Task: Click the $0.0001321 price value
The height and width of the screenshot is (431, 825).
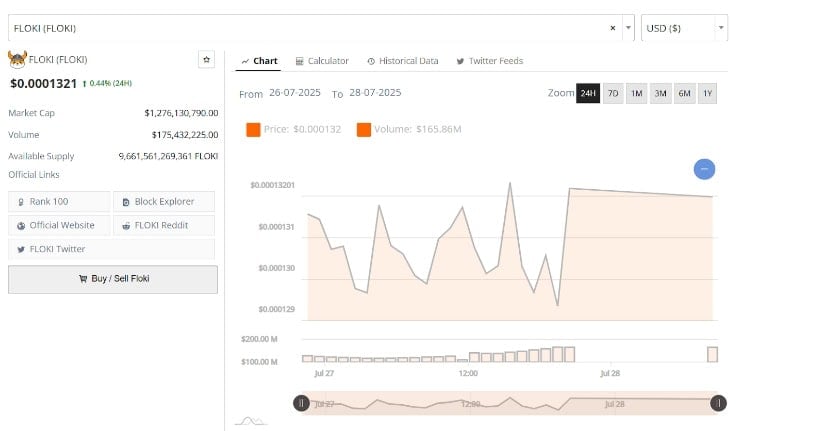Action: coord(44,84)
